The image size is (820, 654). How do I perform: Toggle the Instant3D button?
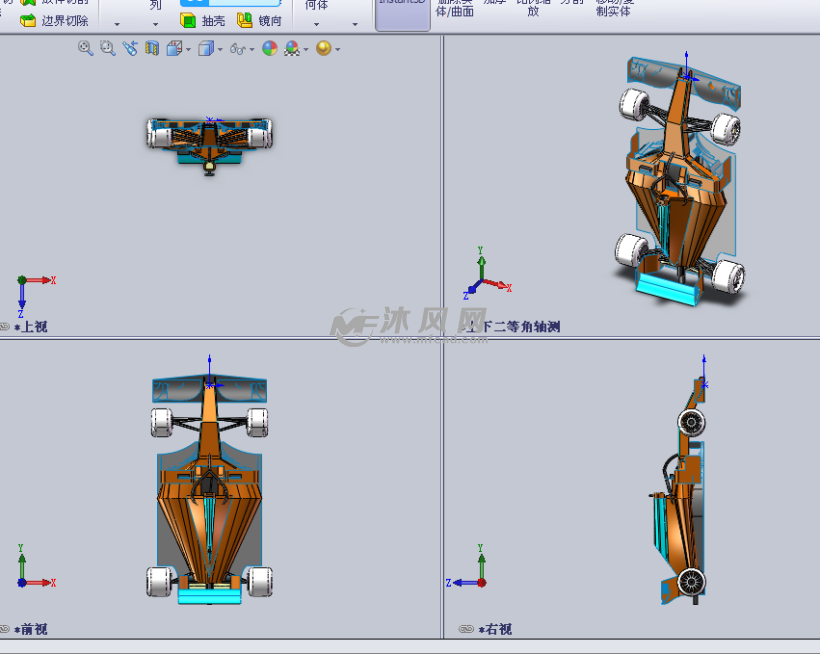pos(403,15)
